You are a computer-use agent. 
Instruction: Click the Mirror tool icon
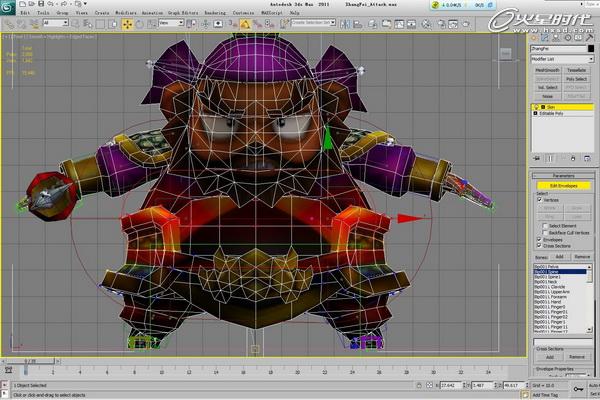coord(345,24)
